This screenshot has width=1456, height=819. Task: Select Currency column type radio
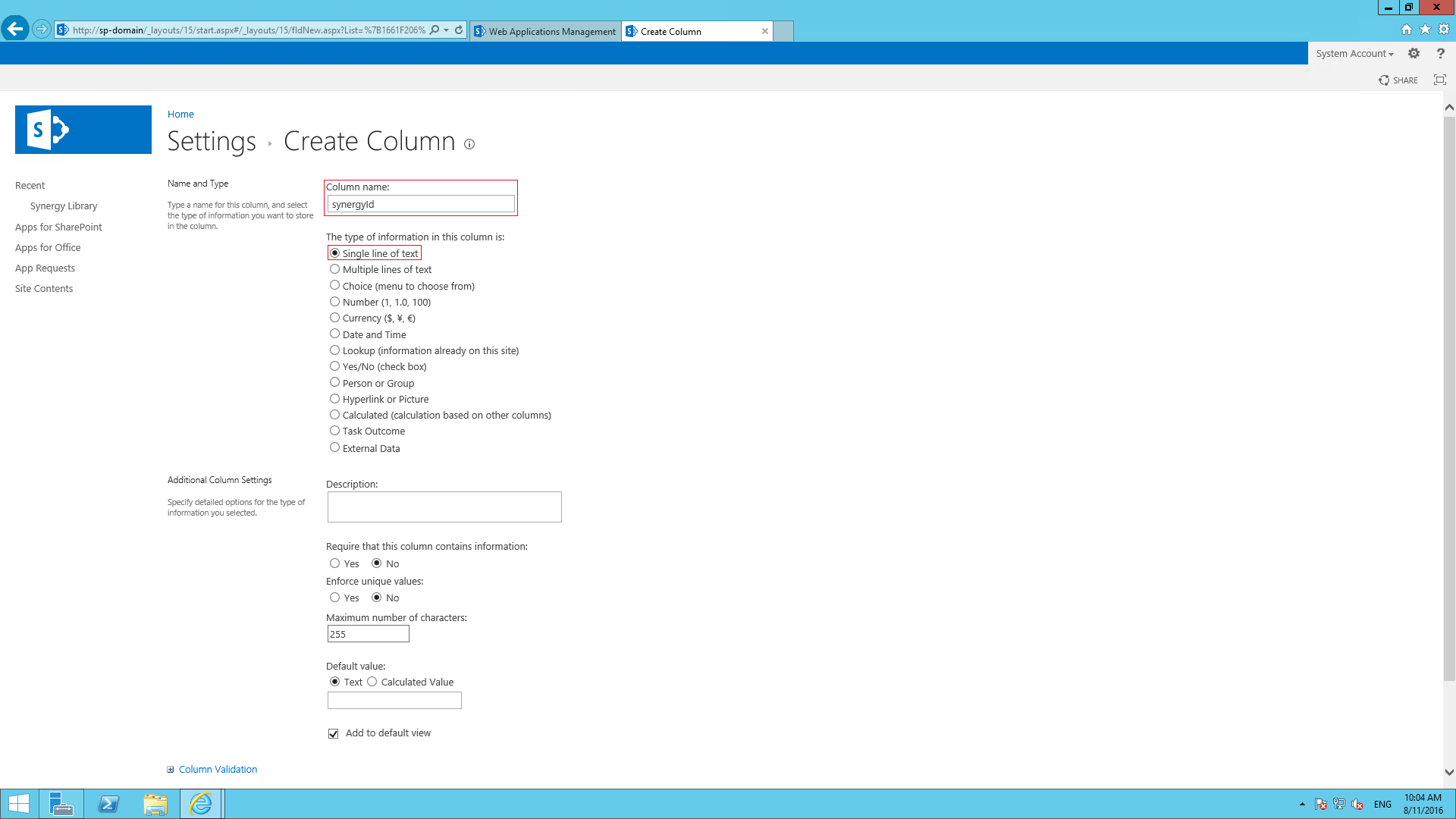pyautogui.click(x=334, y=318)
